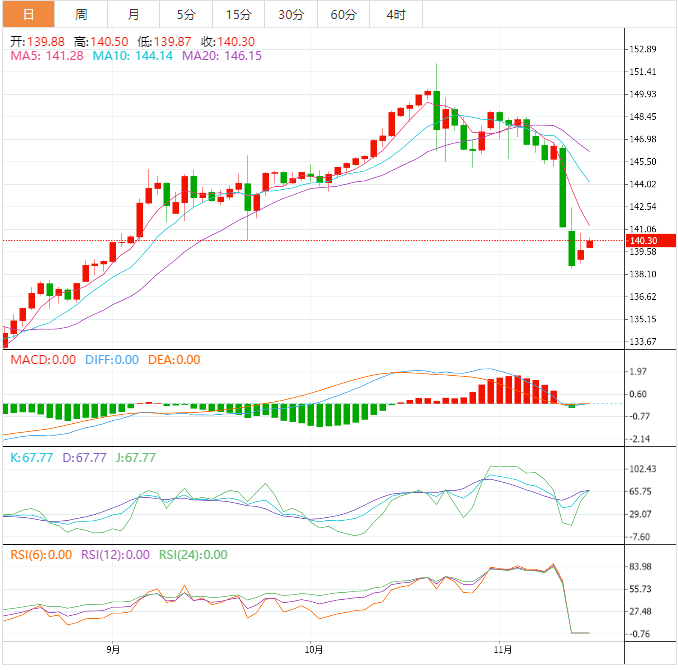Click the 145.50 price axis label
The image size is (678, 670).
643,162
